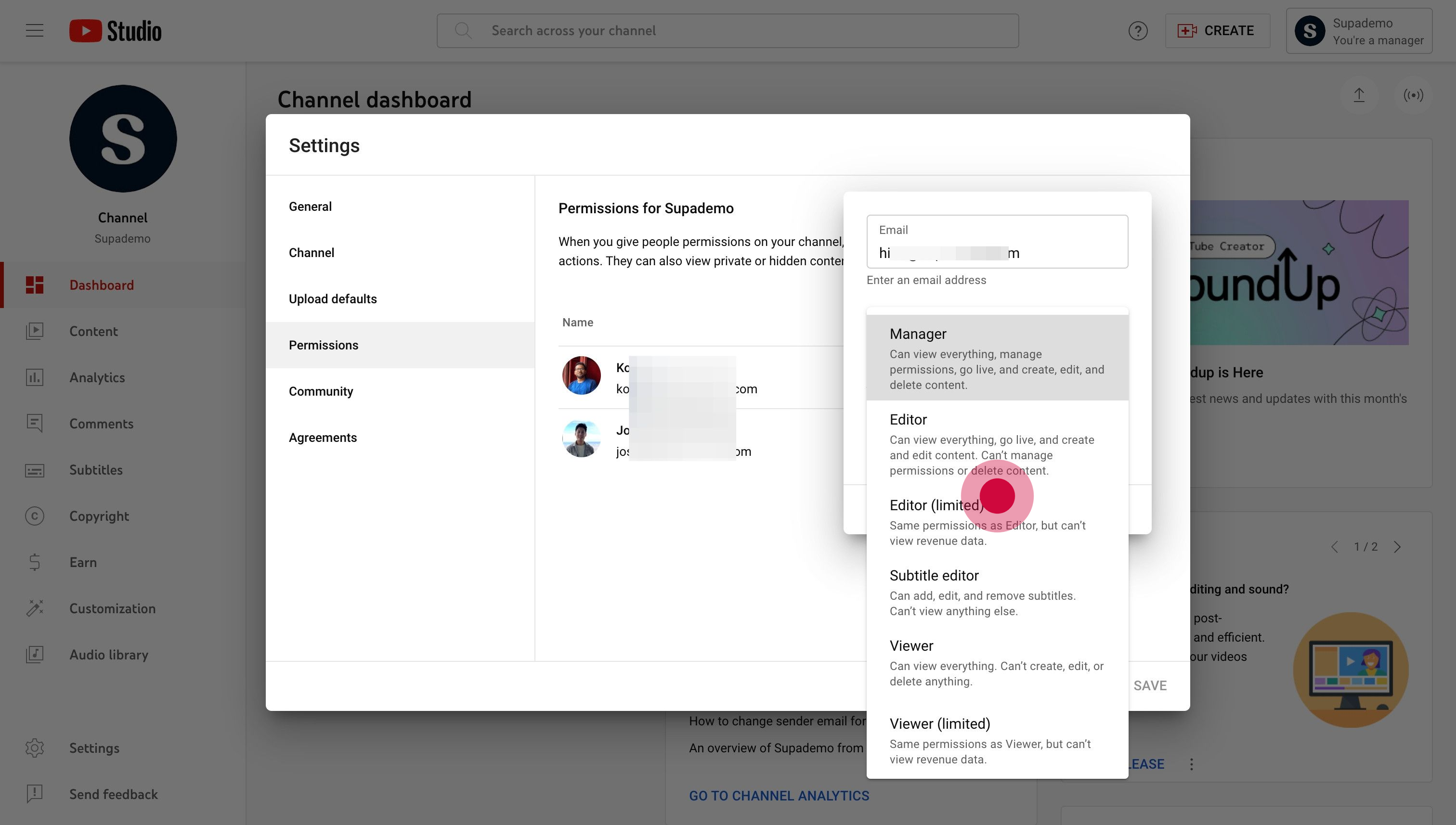
Task: Click the Content icon in sidebar
Action: tap(35, 332)
